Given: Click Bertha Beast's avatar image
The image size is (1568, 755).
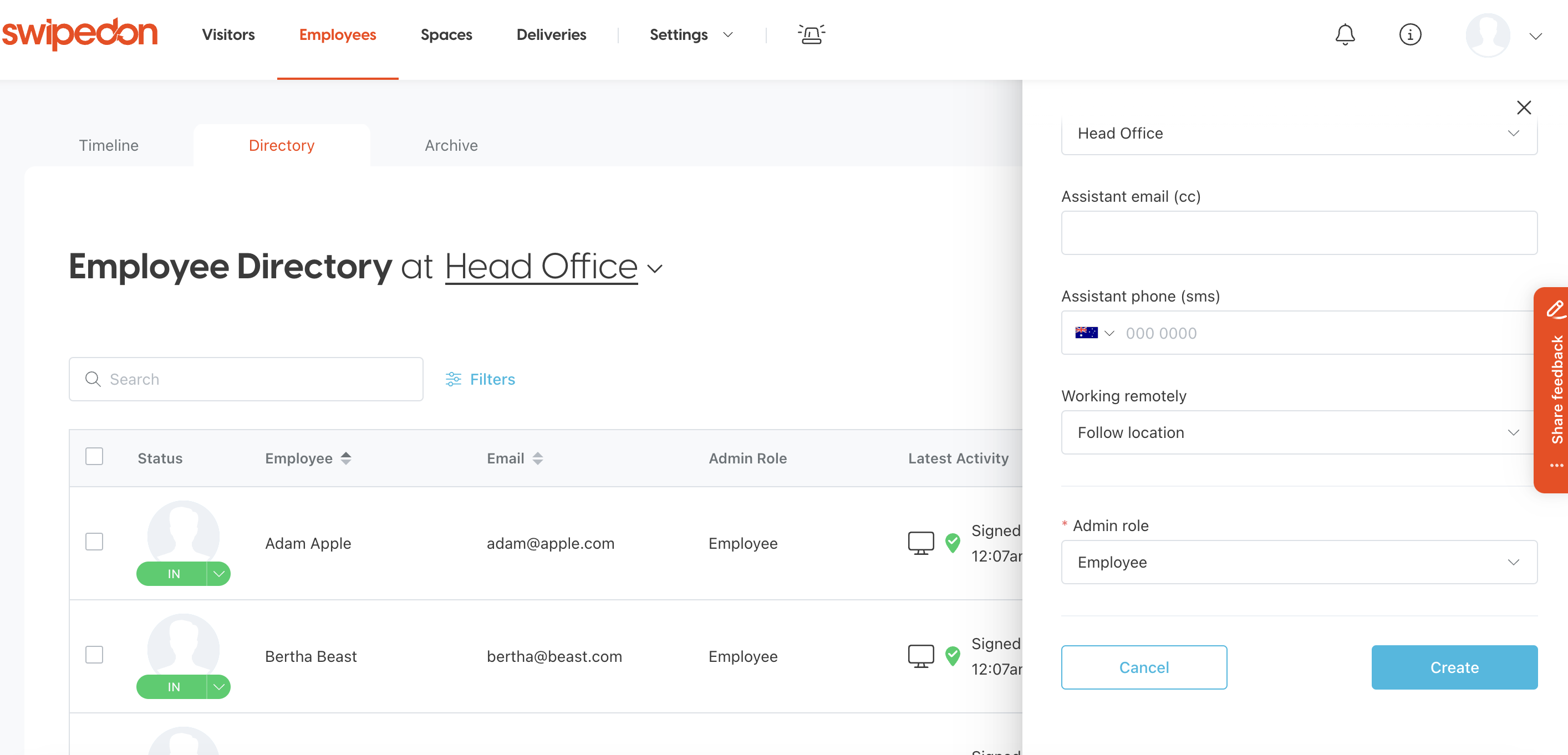Looking at the screenshot, I should coord(183,645).
